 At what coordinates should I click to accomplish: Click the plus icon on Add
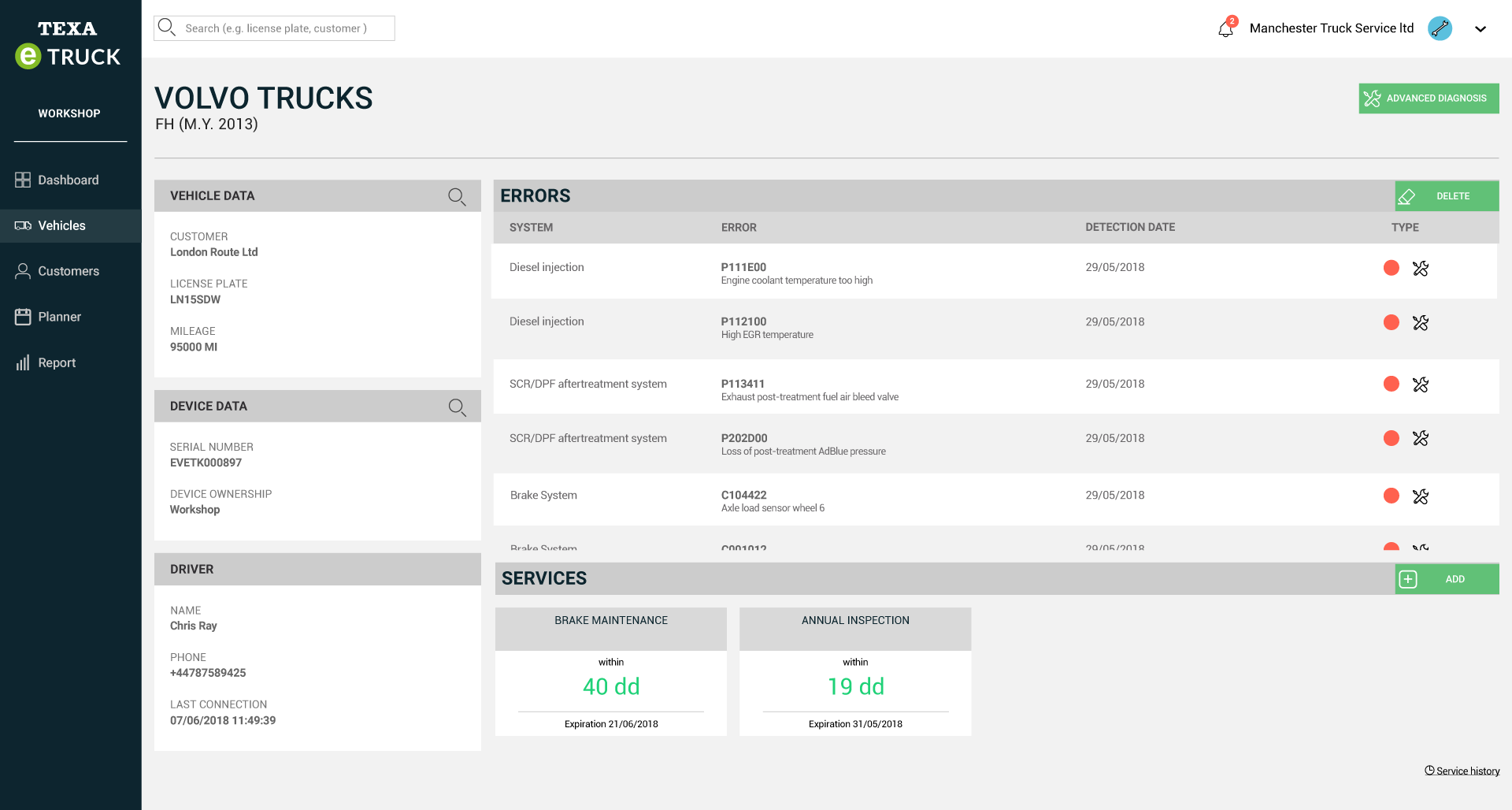point(1408,579)
